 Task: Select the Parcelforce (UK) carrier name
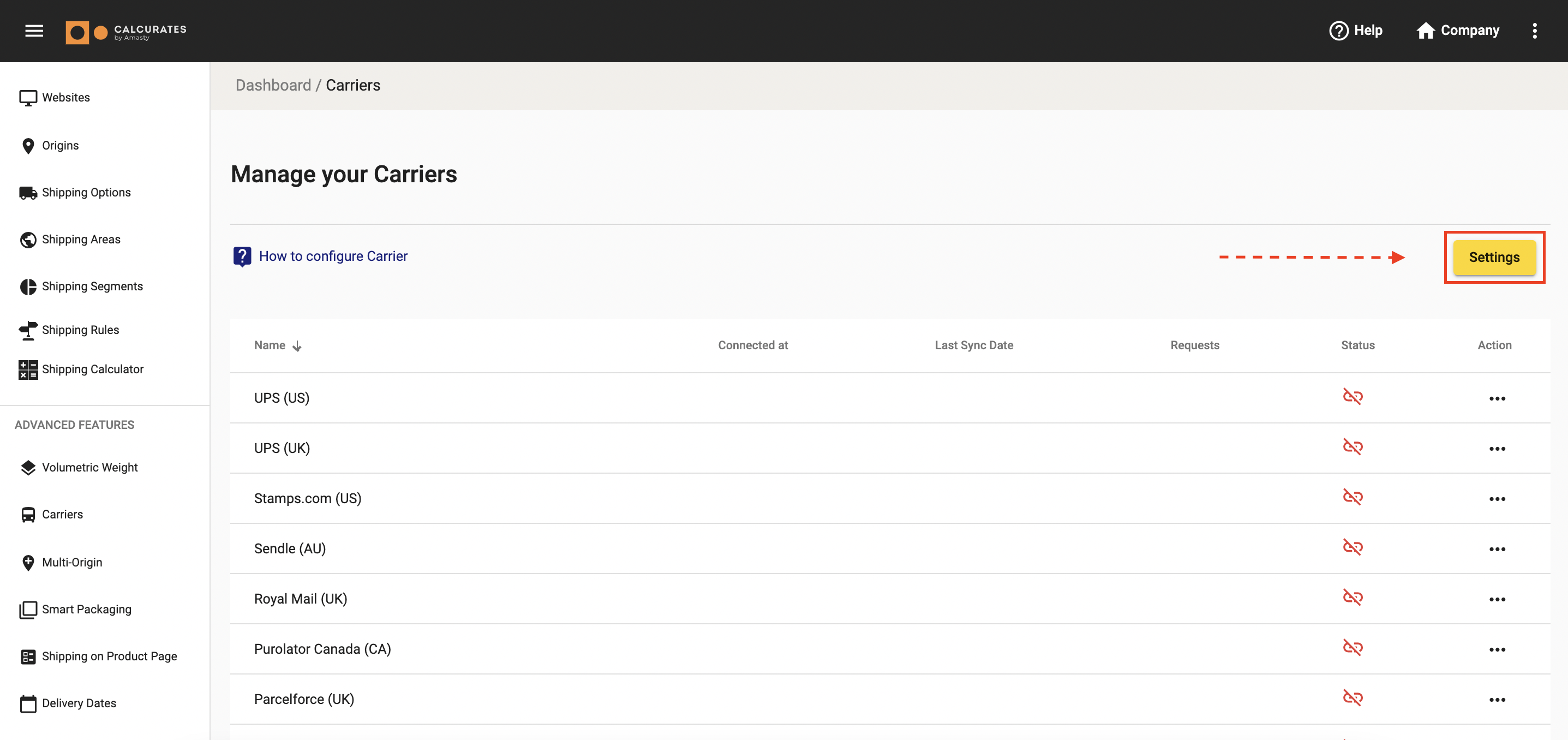click(304, 700)
